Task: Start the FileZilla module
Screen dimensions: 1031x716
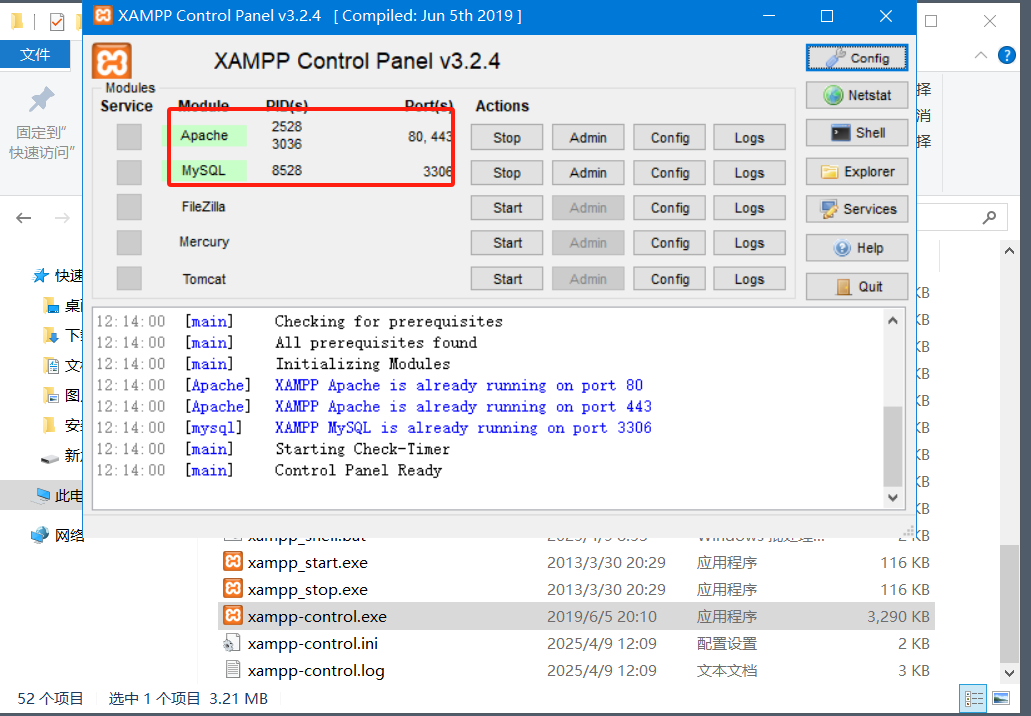Action: pyautogui.click(x=506, y=208)
